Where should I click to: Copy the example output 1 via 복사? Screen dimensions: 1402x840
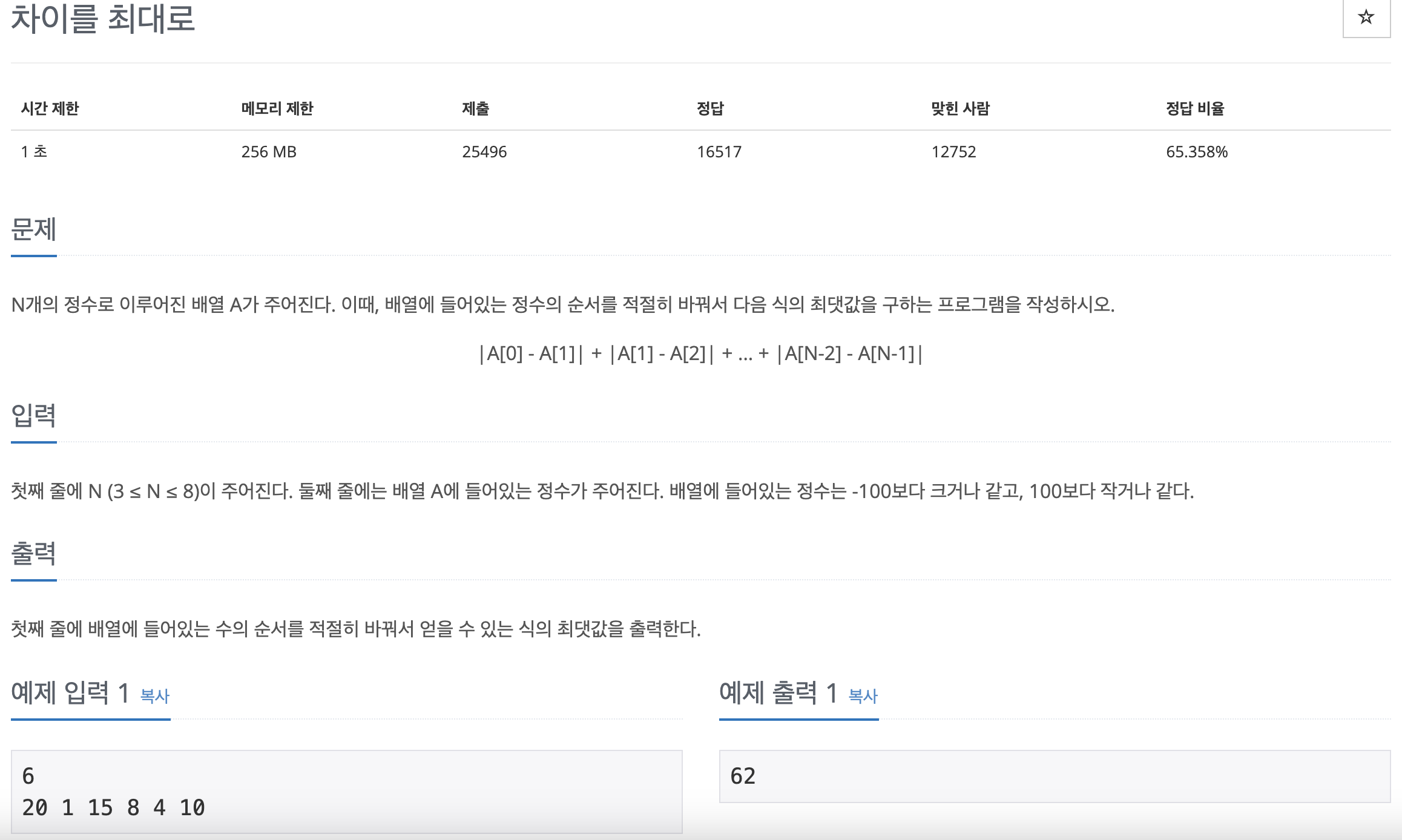(863, 696)
